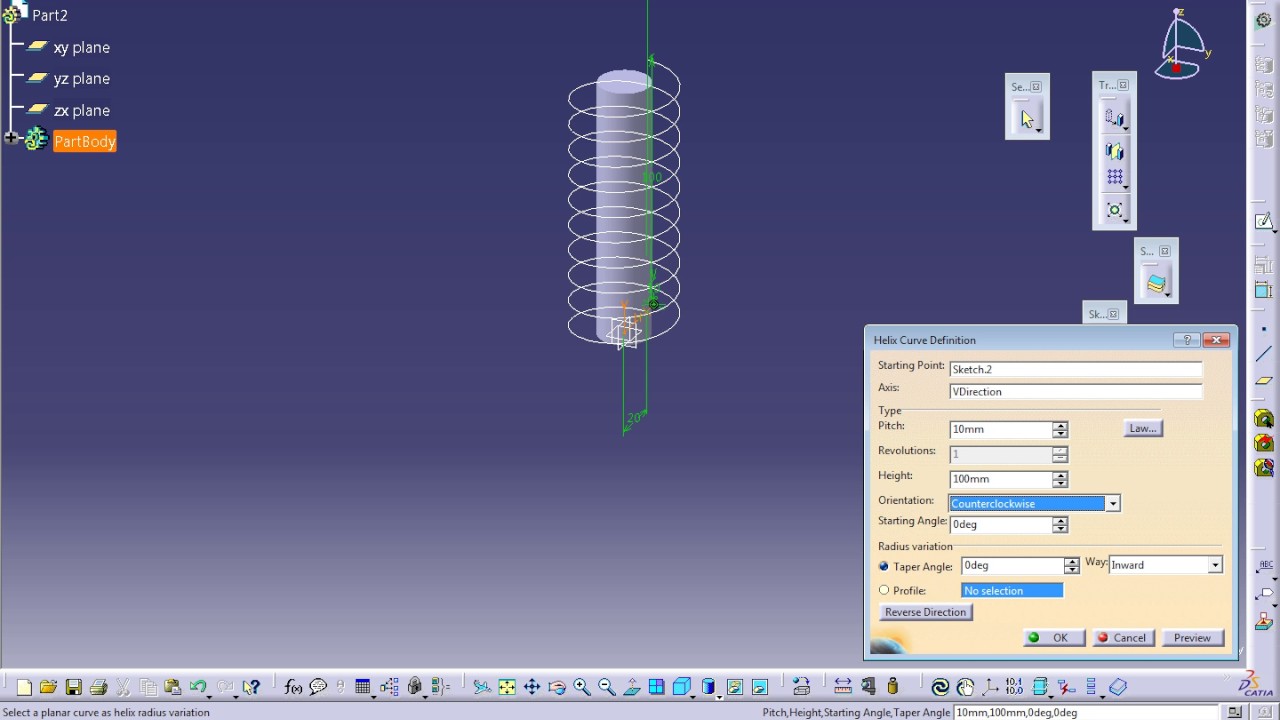The image size is (1280, 720).
Task: Select yz plane in the tree
Action: [x=82, y=79]
